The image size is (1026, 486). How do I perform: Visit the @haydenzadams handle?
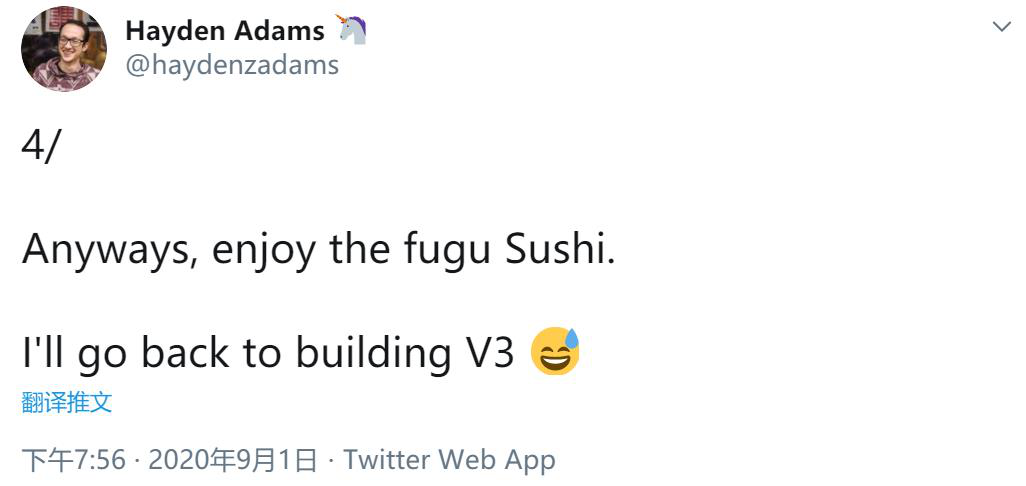pos(232,65)
